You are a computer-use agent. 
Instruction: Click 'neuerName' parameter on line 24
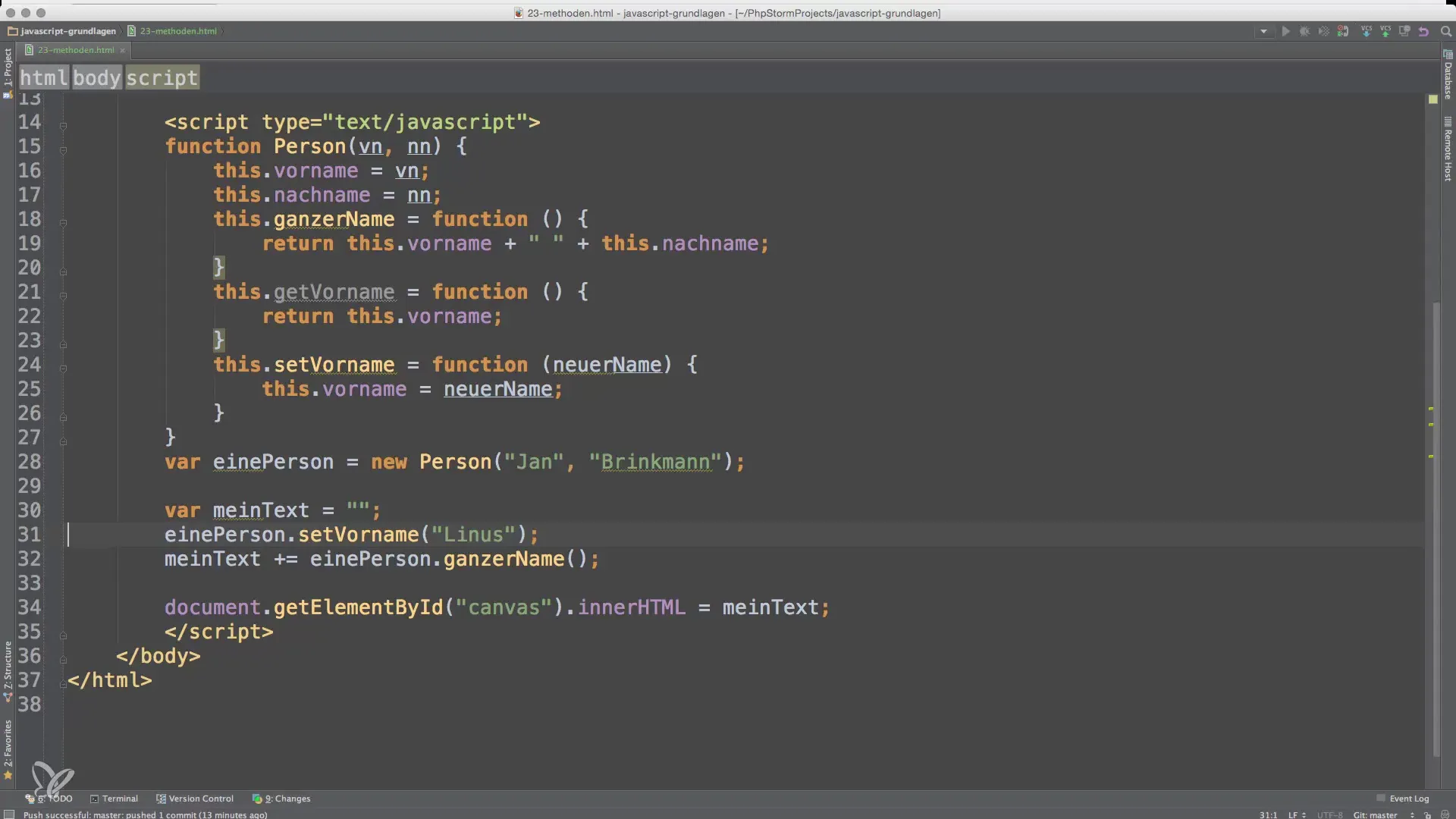pos(607,365)
